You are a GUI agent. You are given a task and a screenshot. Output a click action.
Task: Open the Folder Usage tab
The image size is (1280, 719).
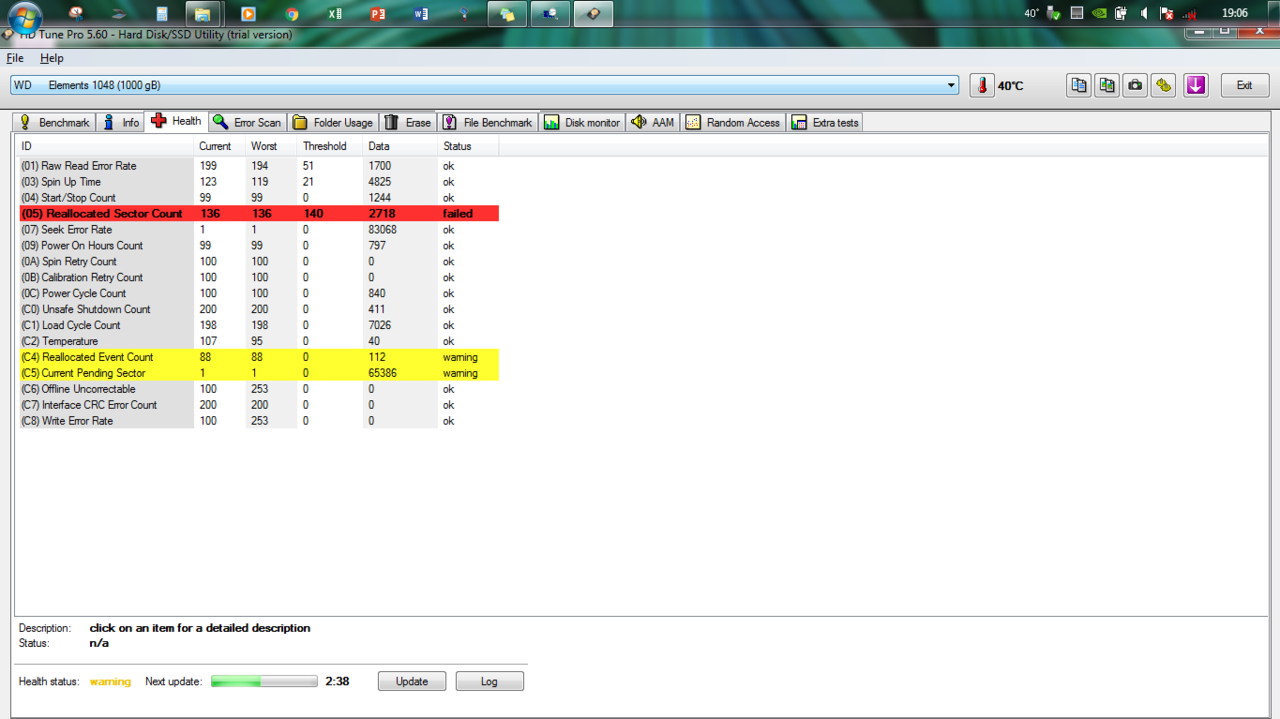click(332, 122)
